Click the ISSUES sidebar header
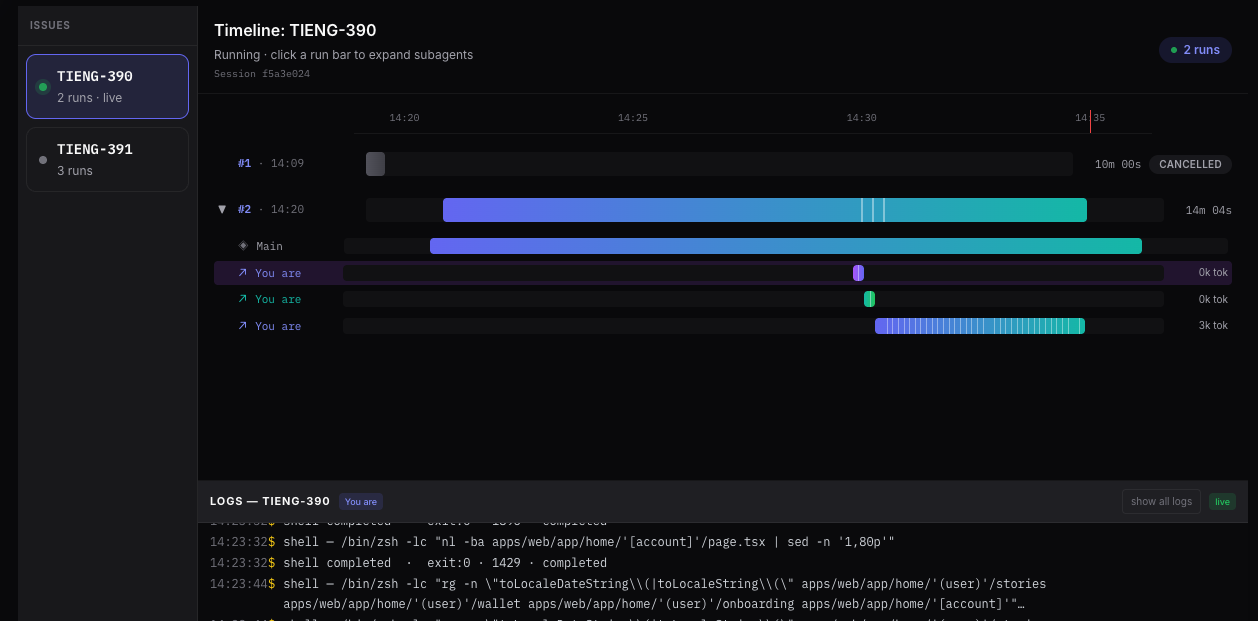Viewport: 1258px width, 621px height. [49, 25]
